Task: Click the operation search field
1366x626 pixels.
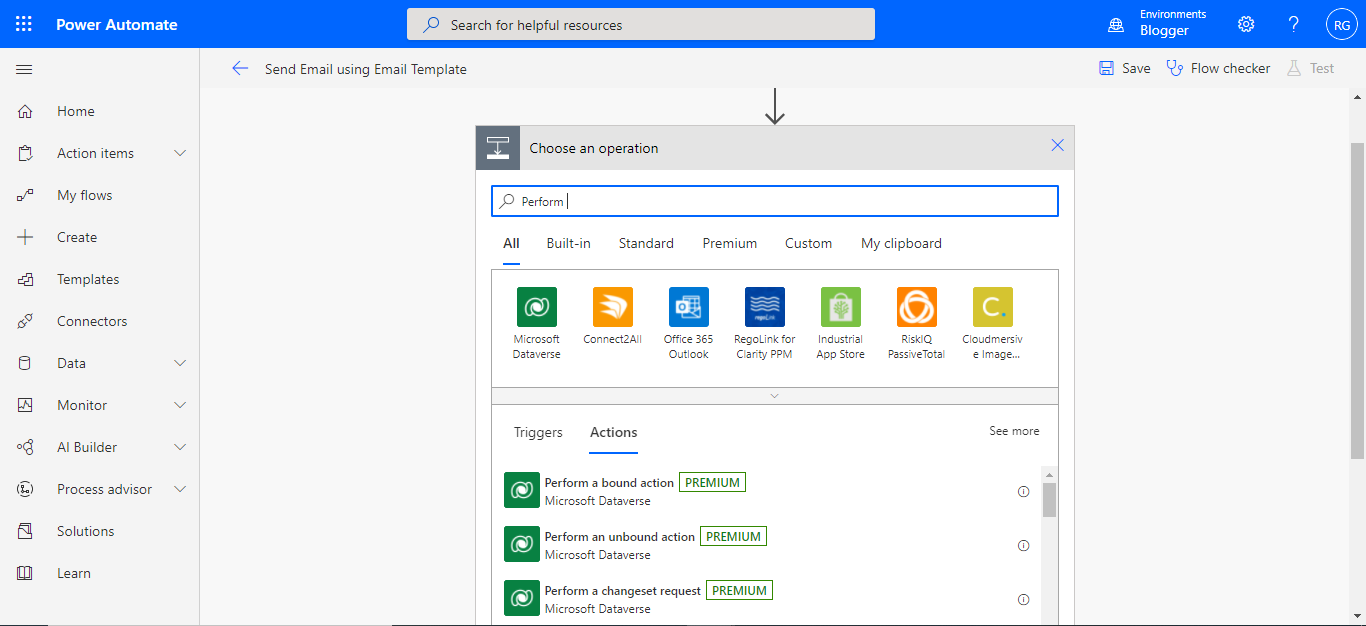Action: pos(775,201)
